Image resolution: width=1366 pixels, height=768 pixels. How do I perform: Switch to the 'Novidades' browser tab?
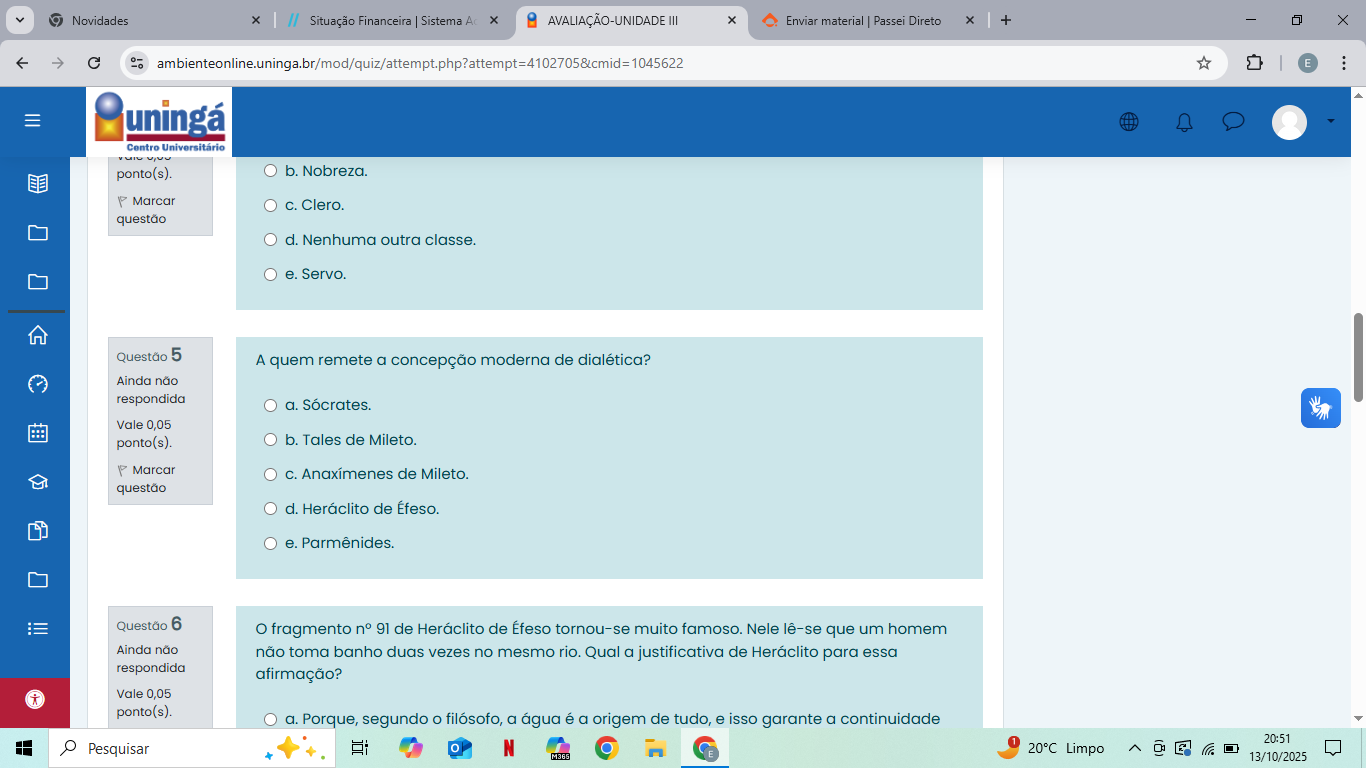[150, 20]
